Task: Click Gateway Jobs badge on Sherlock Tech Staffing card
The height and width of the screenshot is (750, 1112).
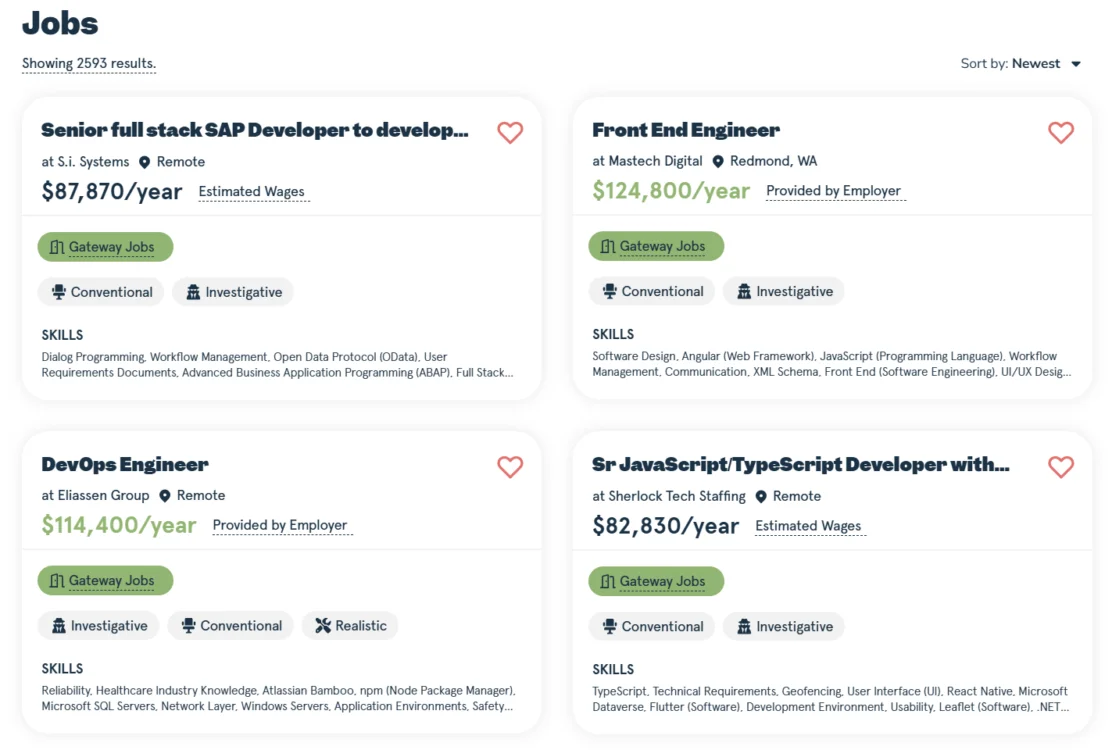Action: [656, 581]
